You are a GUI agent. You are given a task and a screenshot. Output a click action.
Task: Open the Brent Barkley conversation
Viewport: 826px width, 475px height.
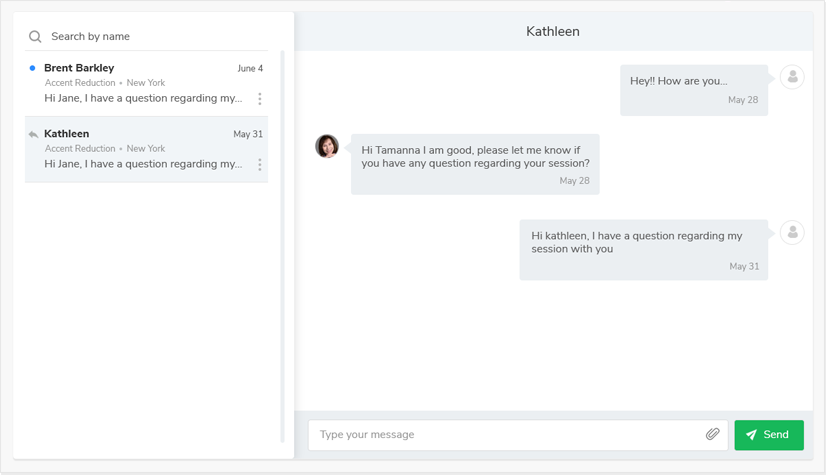146,84
